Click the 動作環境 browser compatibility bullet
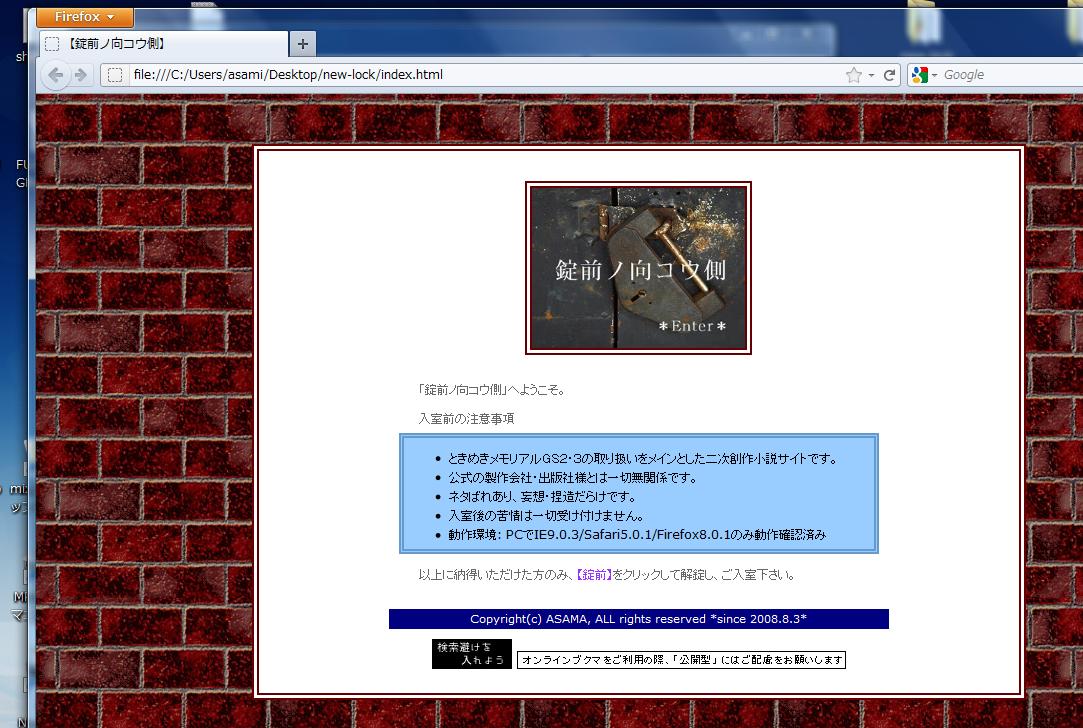The width and height of the screenshot is (1083, 728). pos(637,535)
